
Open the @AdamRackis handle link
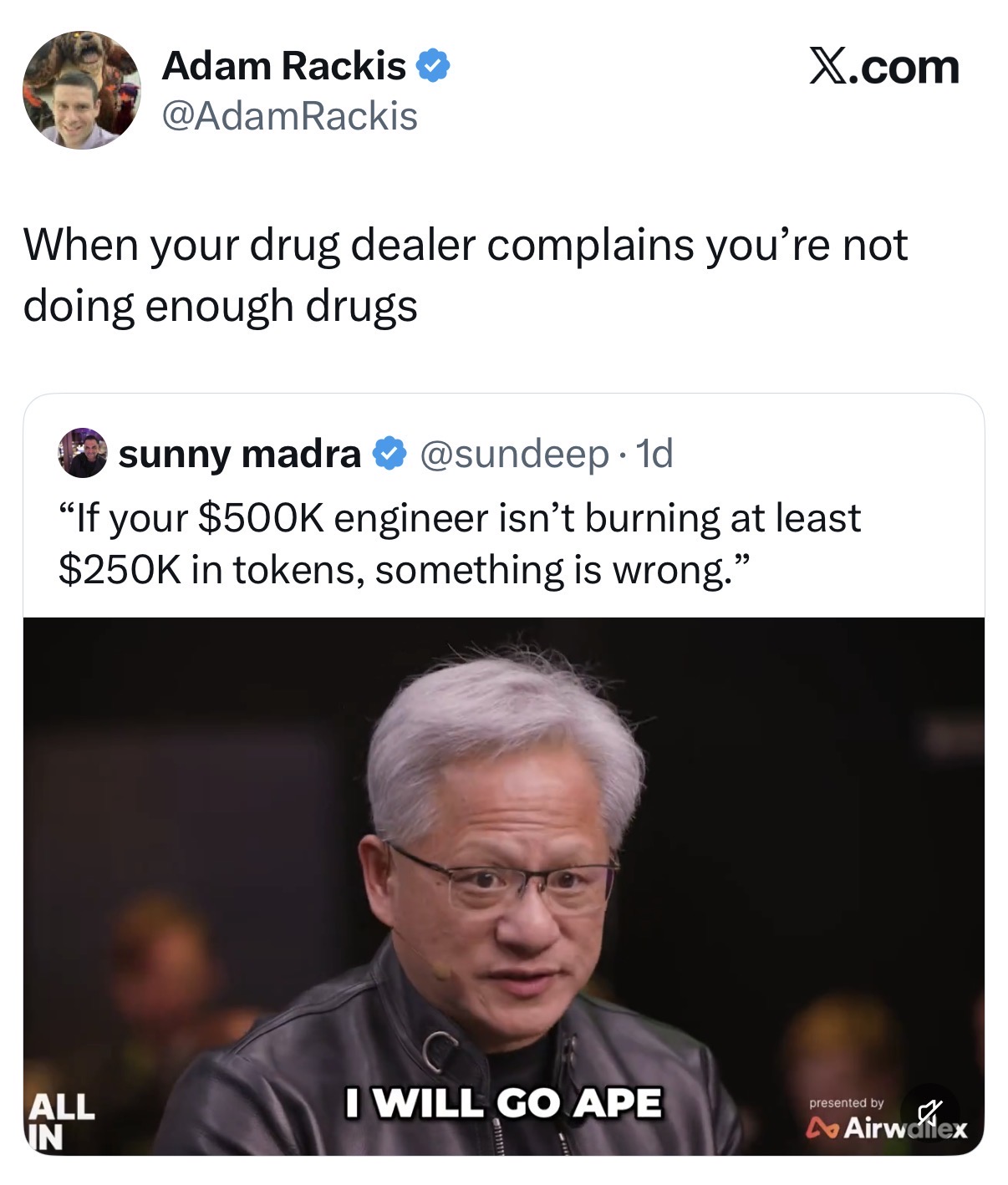point(289,115)
